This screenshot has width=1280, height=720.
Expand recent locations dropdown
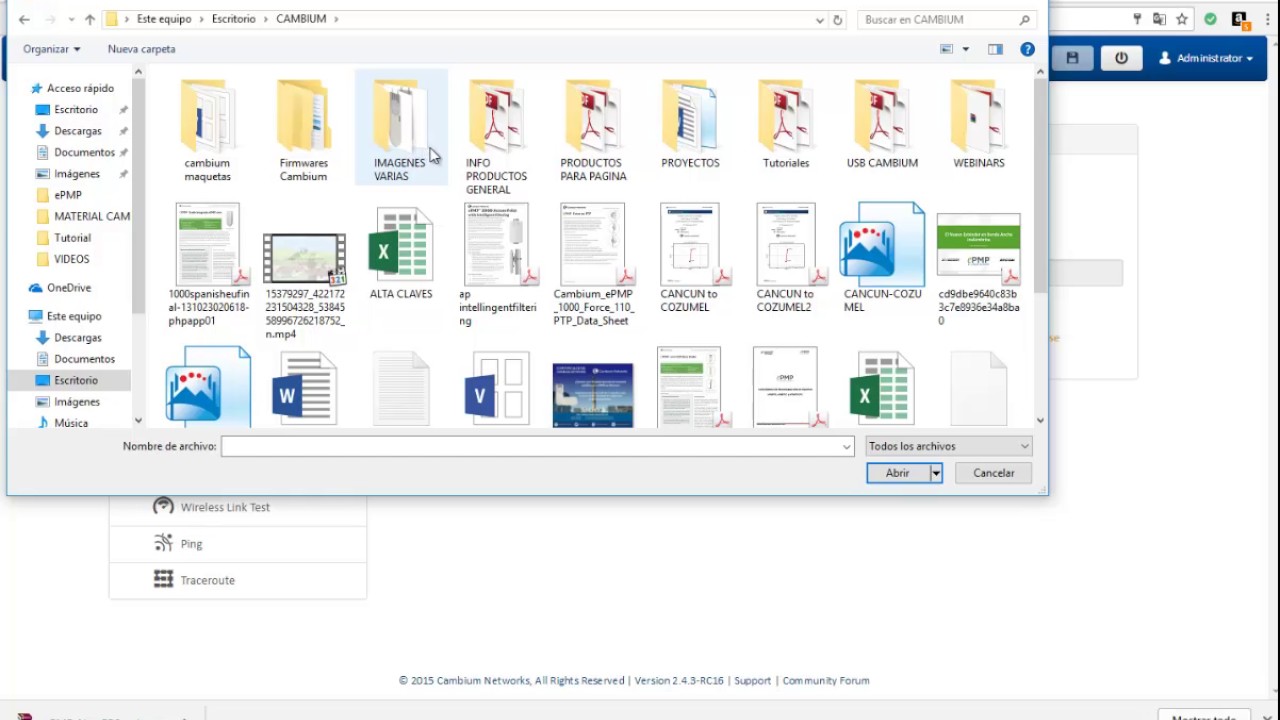(71, 20)
